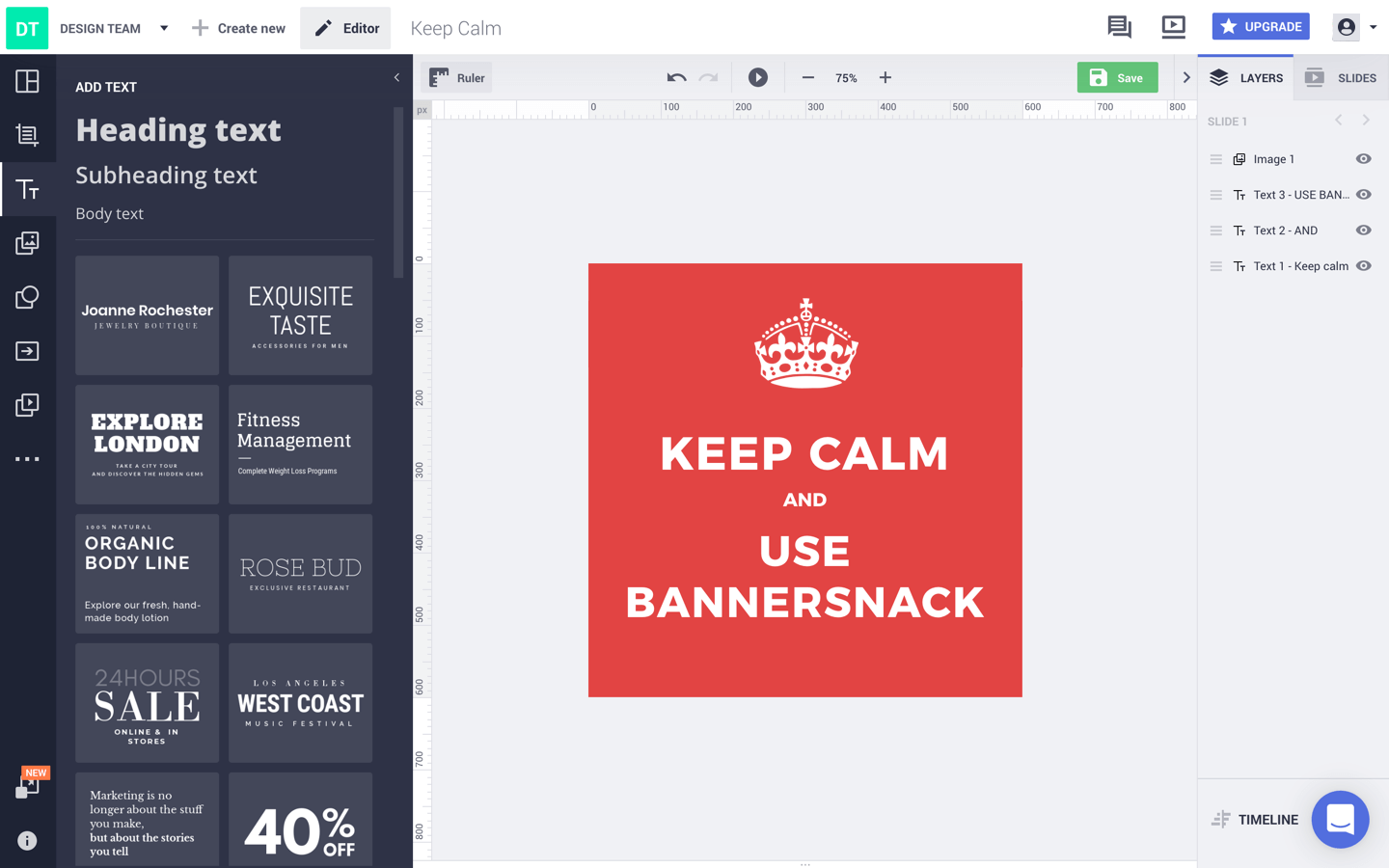Hide the Text 3 - USE BAN... layer

click(x=1363, y=195)
